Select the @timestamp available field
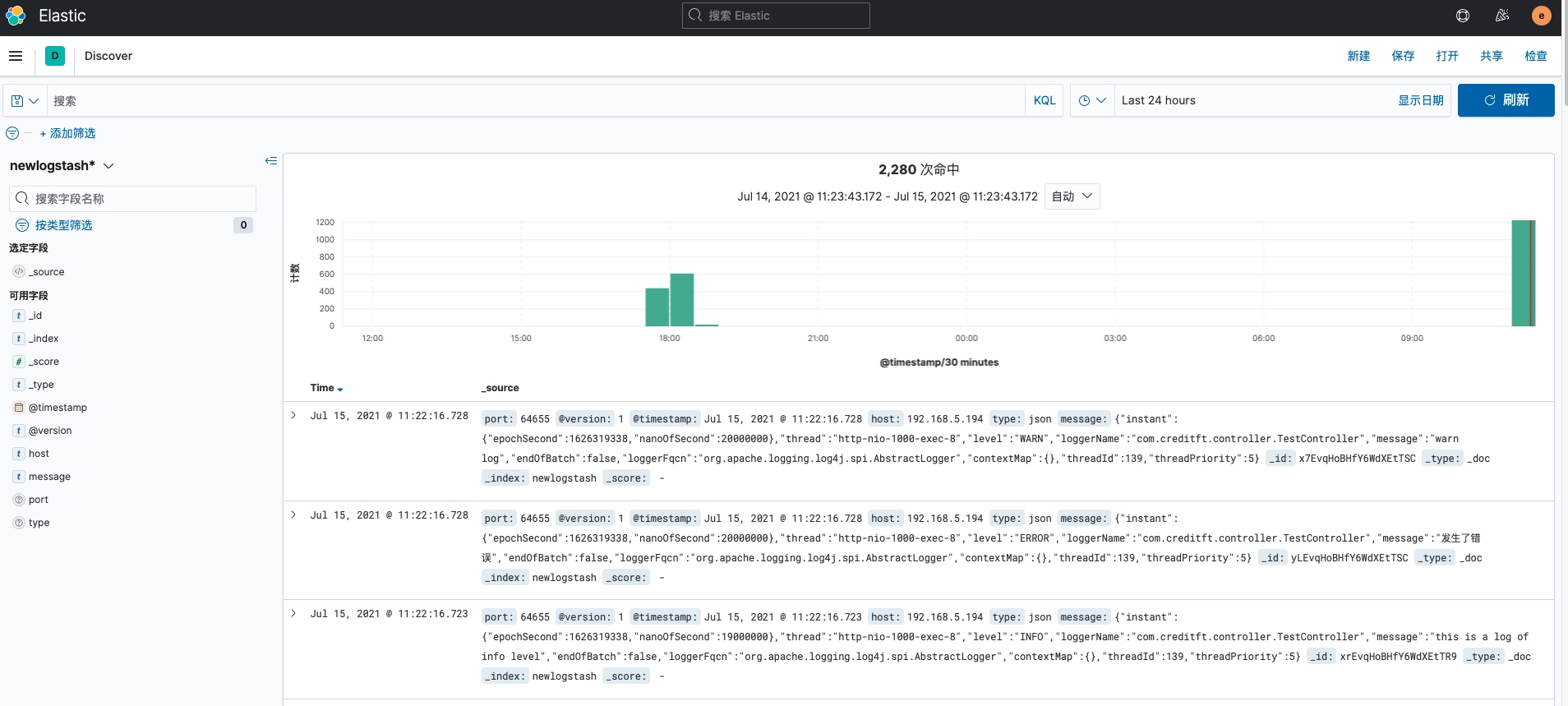Image resolution: width=1568 pixels, height=706 pixels. (x=58, y=408)
